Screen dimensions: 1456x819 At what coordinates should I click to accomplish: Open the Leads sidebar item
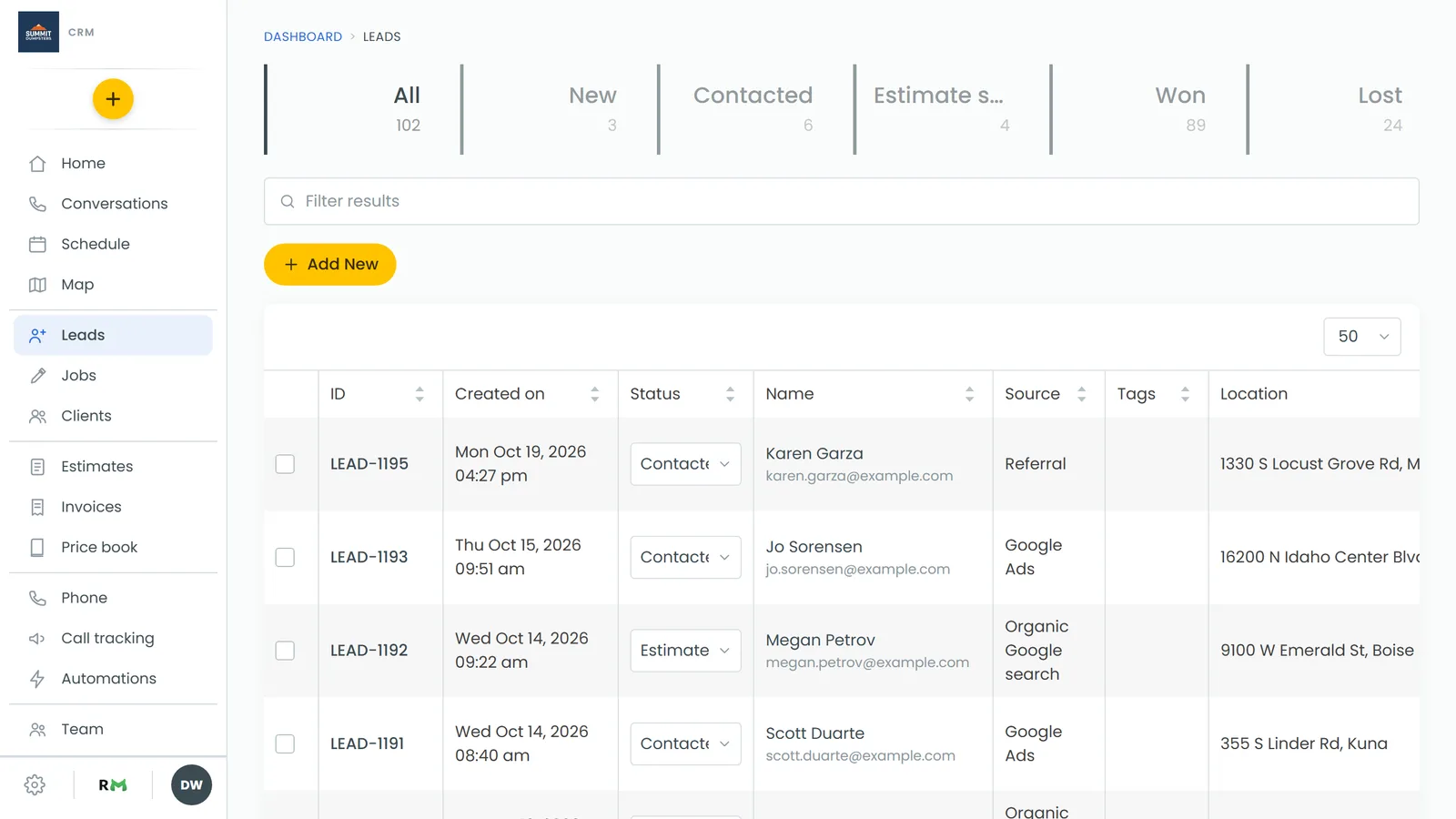point(113,335)
